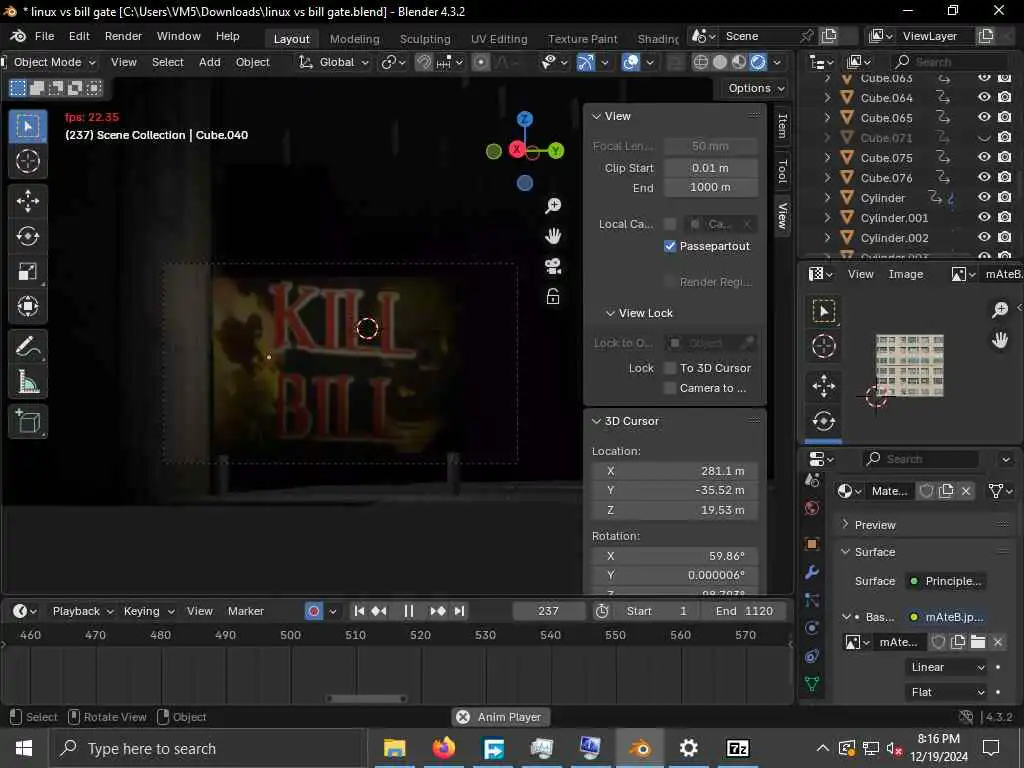Click the timeline horizontal scrollbar
Screen dimensions: 1024x768
click(366, 699)
